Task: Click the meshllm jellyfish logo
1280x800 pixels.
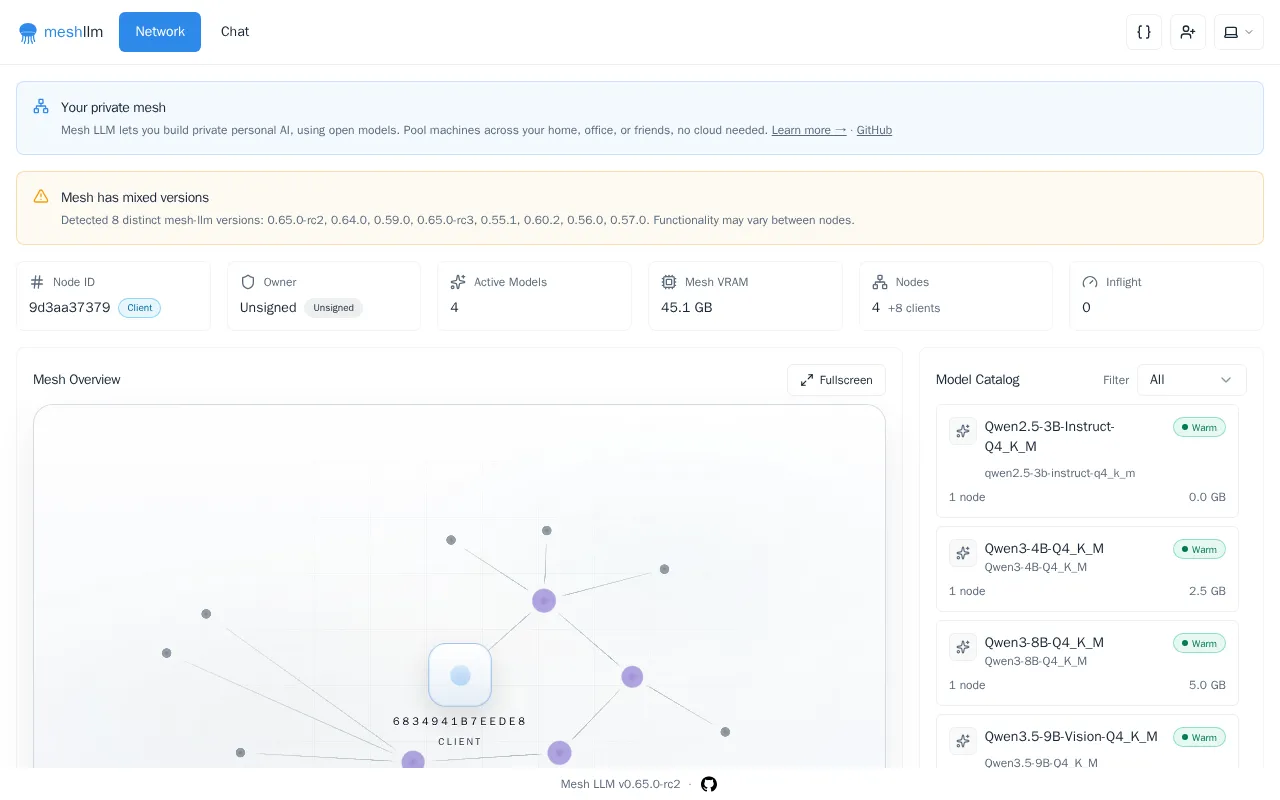Action: (28, 32)
